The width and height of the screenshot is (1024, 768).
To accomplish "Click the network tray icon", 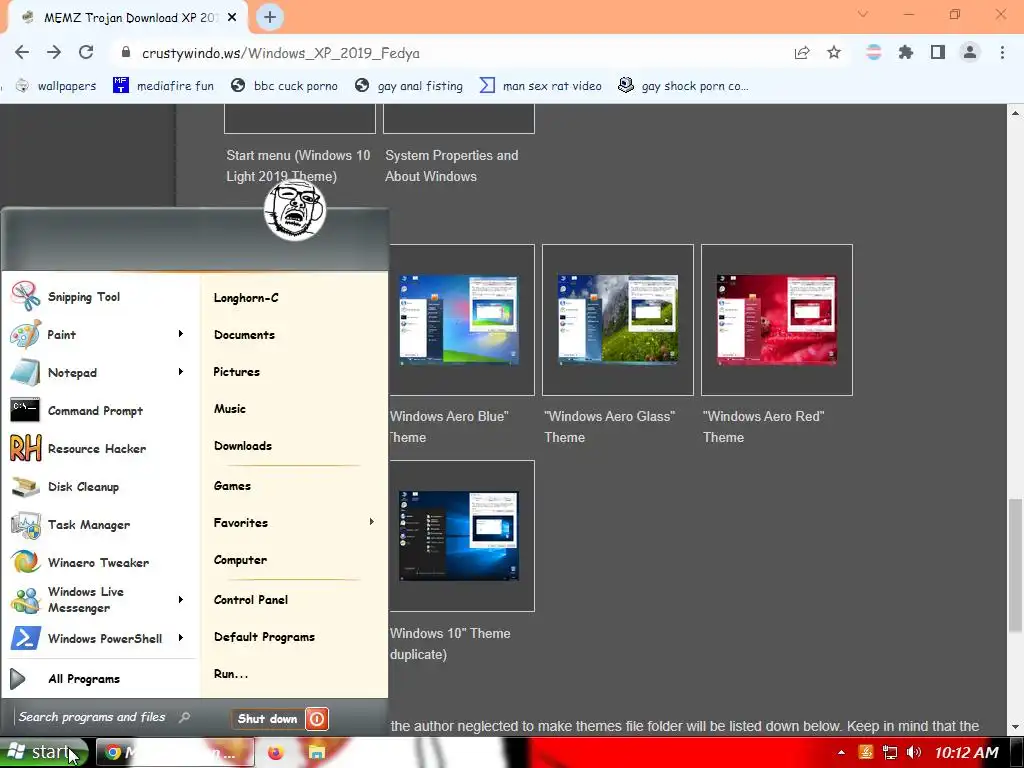I will point(889,752).
